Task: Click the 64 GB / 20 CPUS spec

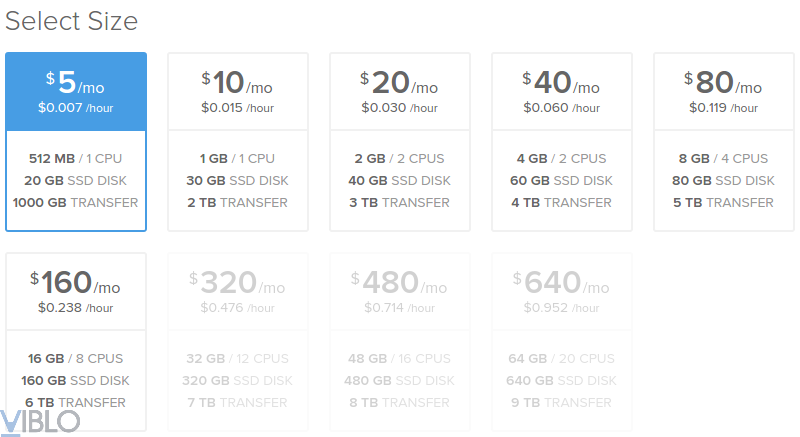Action: [x=562, y=359]
